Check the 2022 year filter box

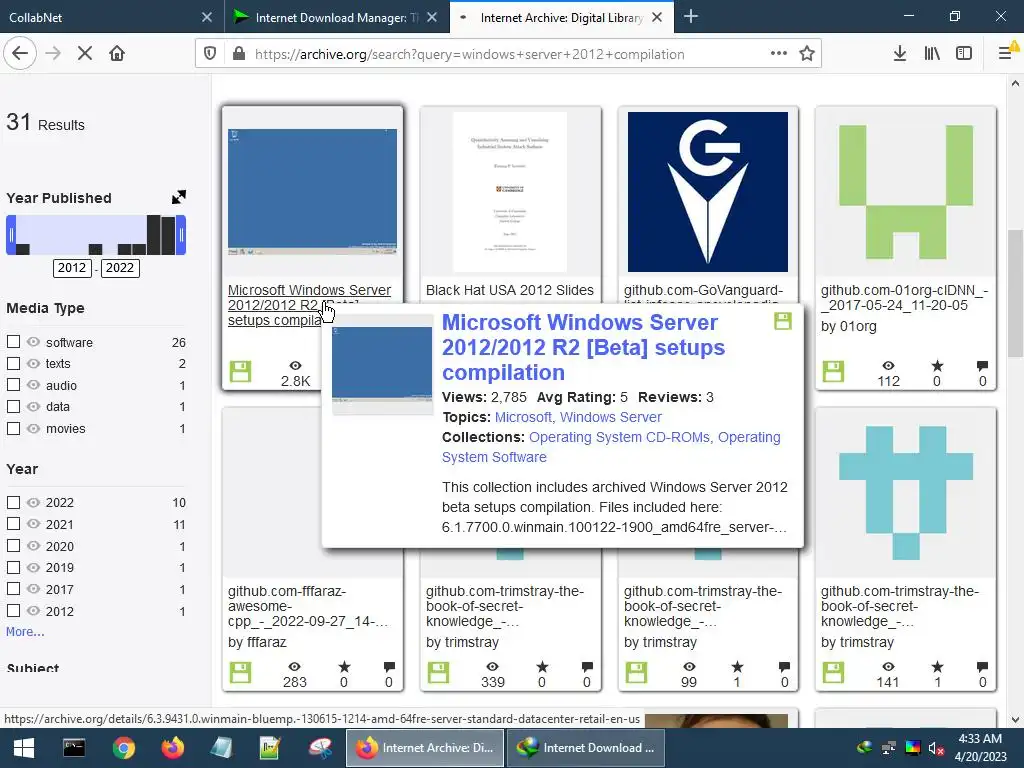tap(13, 502)
